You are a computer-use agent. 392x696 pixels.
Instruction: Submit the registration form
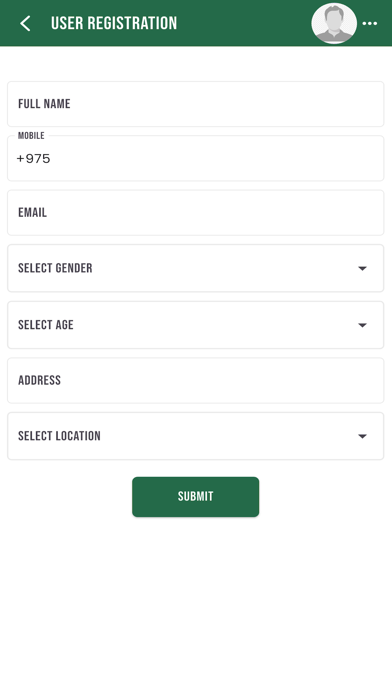click(195, 497)
